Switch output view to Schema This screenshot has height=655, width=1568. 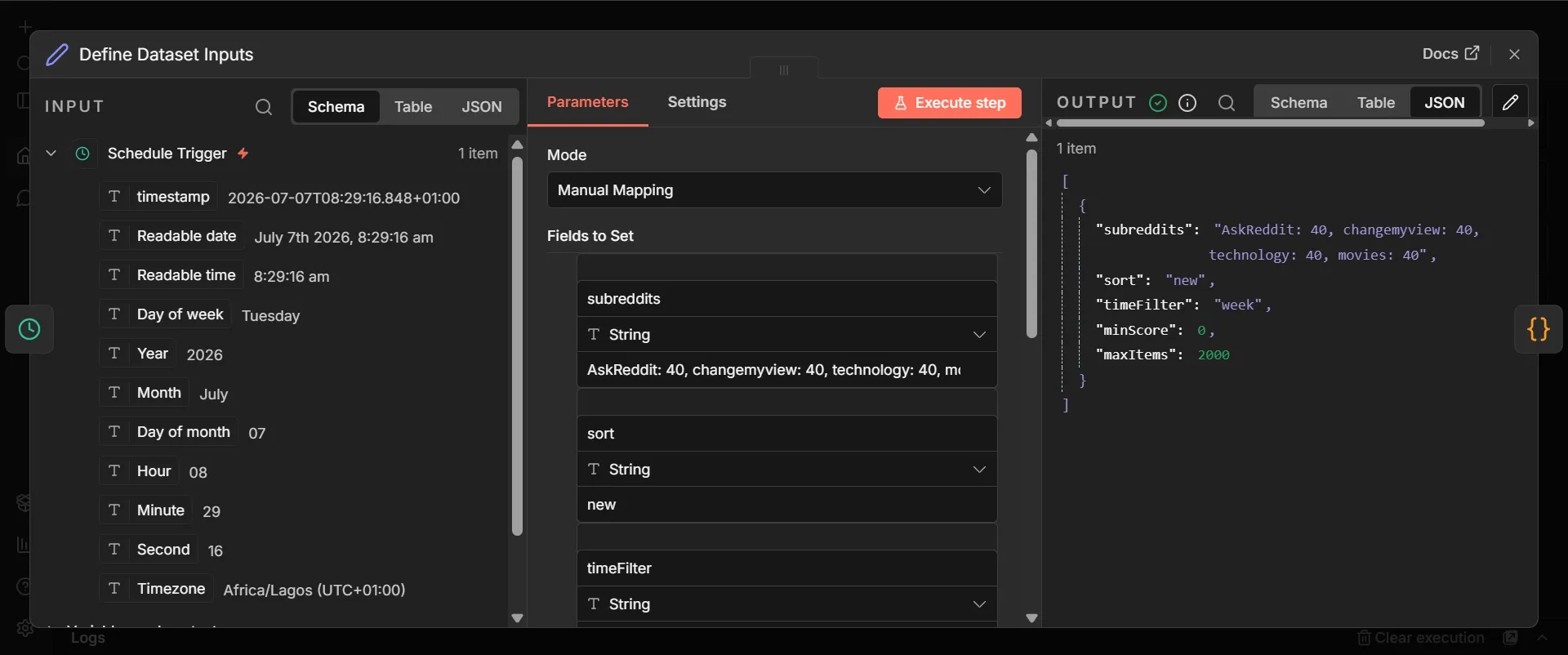pyautogui.click(x=1298, y=103)
